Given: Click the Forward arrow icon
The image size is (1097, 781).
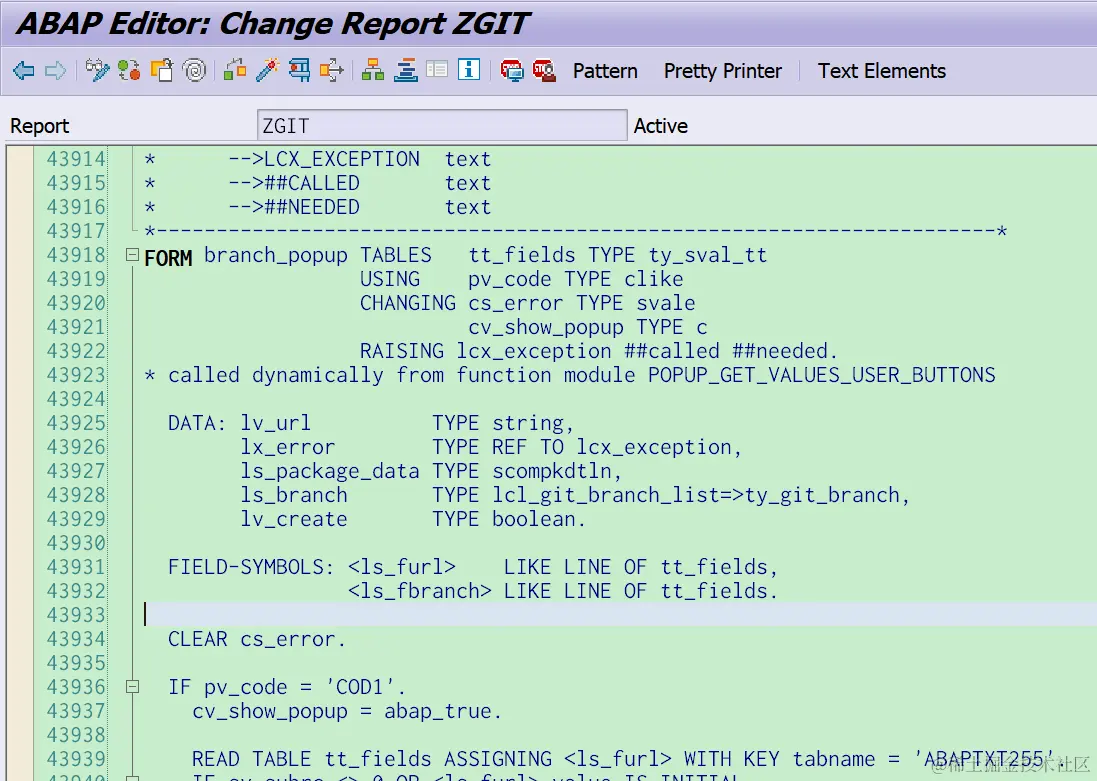Looking at the screenshot, I should click(x=55, y=71).
